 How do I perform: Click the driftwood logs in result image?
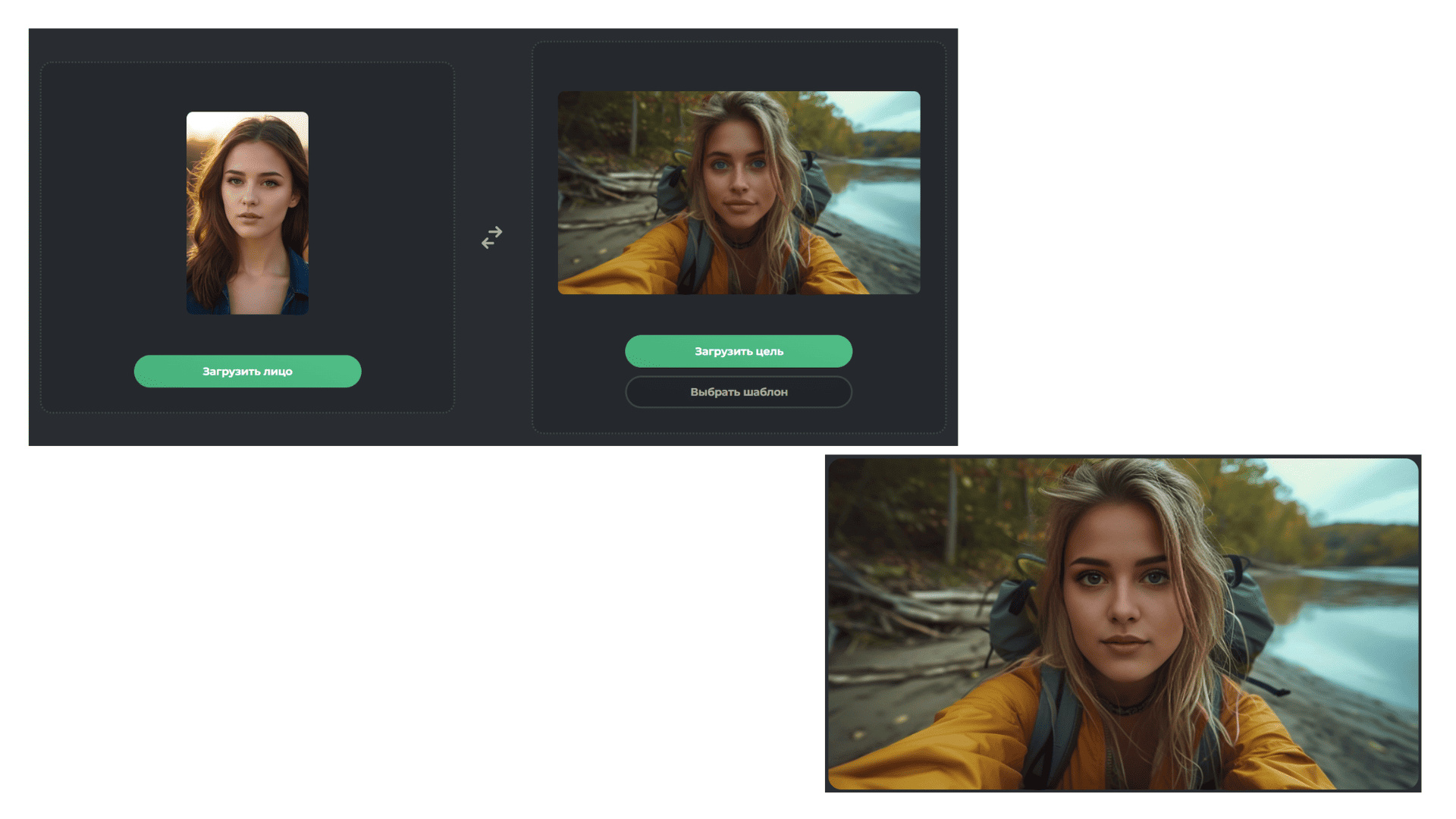pyautogui.click(x=910, y=607)
